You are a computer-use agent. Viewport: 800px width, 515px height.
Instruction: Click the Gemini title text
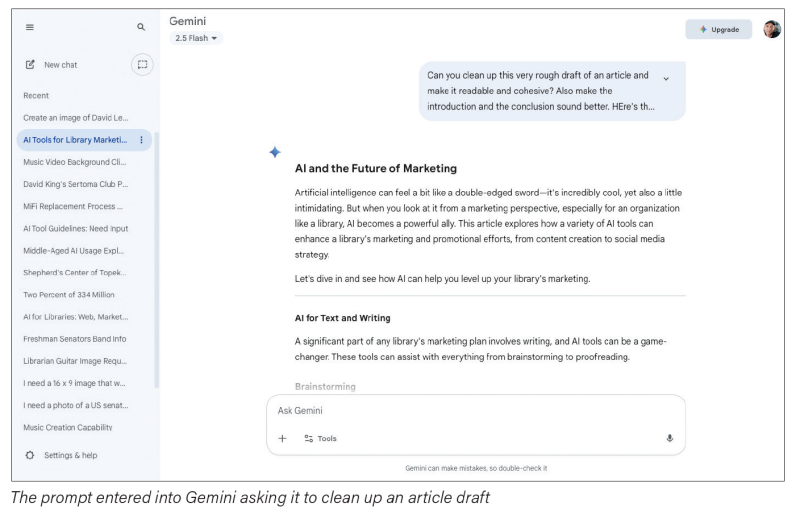(x=188, y=21)
